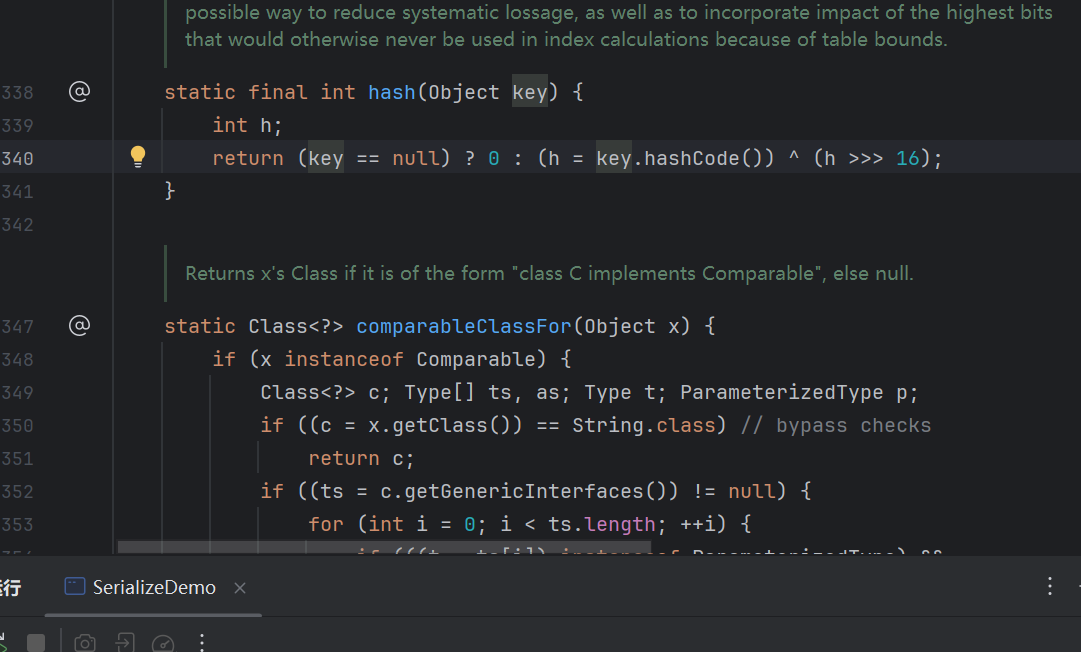Click the '// bypass checks' comment

[x=836, y=425]
